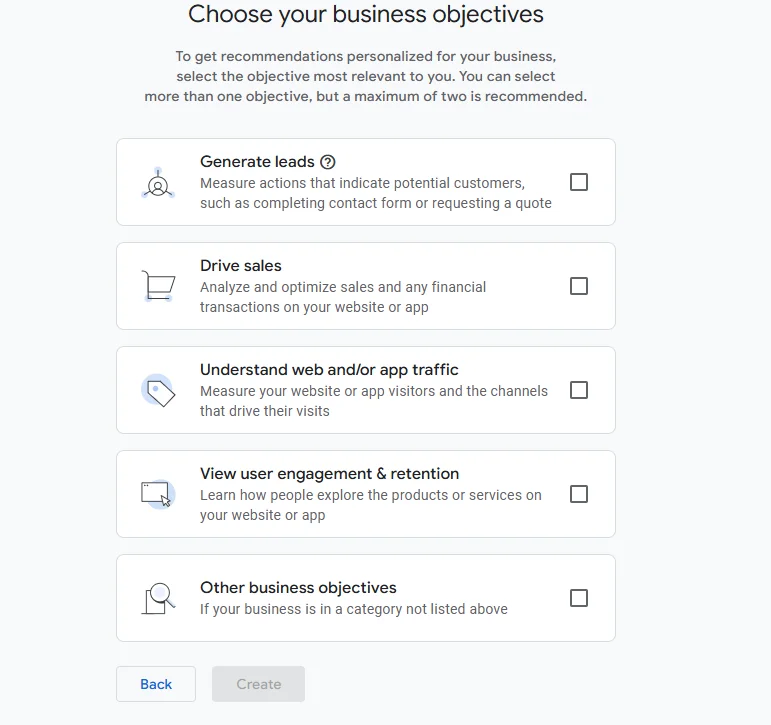The height and width of the screenshot is (725, 771).
Task: Select the Understand web and/or app traffic heading
Action: [329, 370]
